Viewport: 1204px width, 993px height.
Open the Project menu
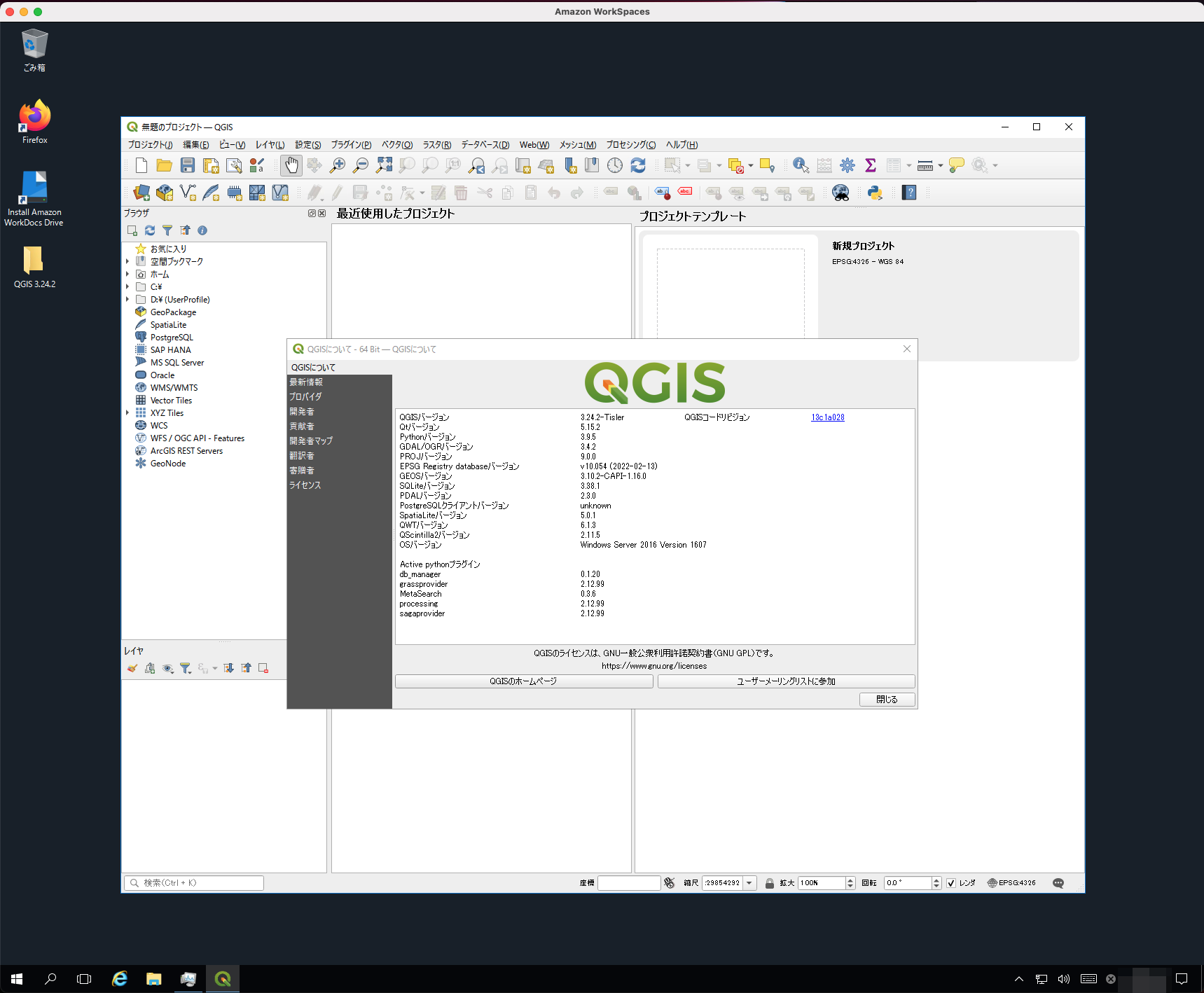coord(150,145)
